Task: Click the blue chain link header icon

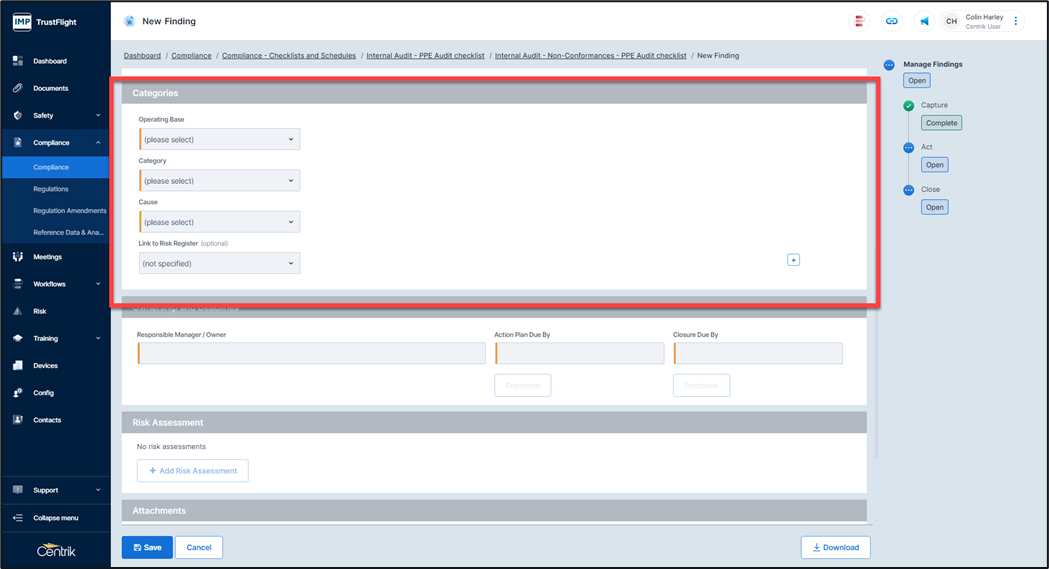Action: (x=892, y=21)
